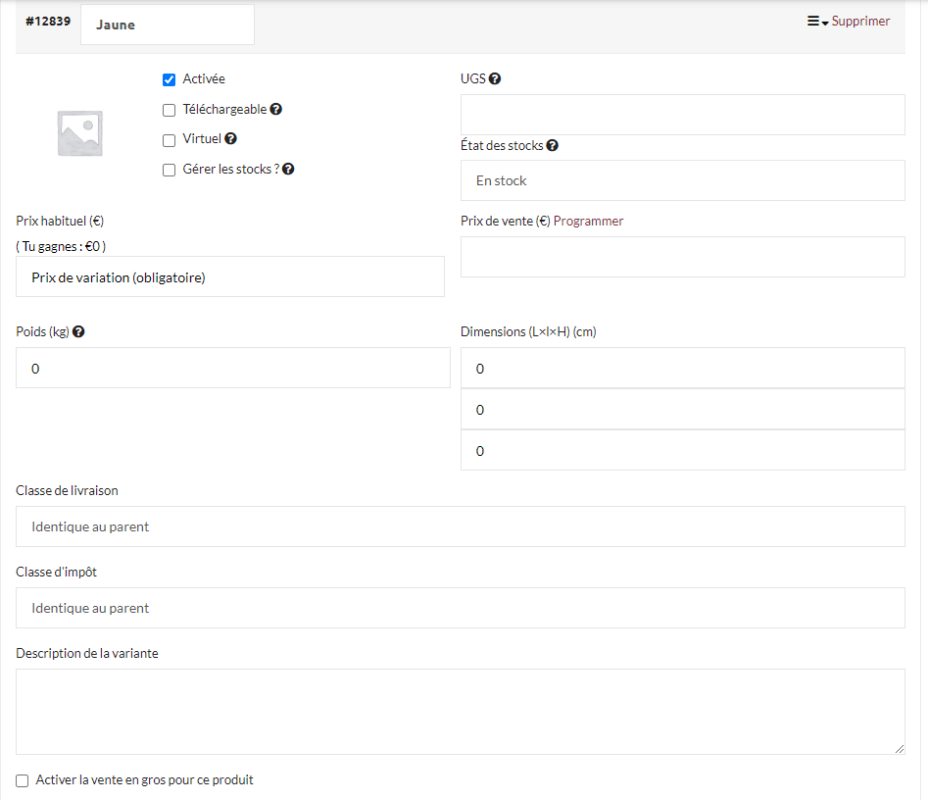
Task: Open the Classe de livraison dropdown
Action: (x=460, y=527)
